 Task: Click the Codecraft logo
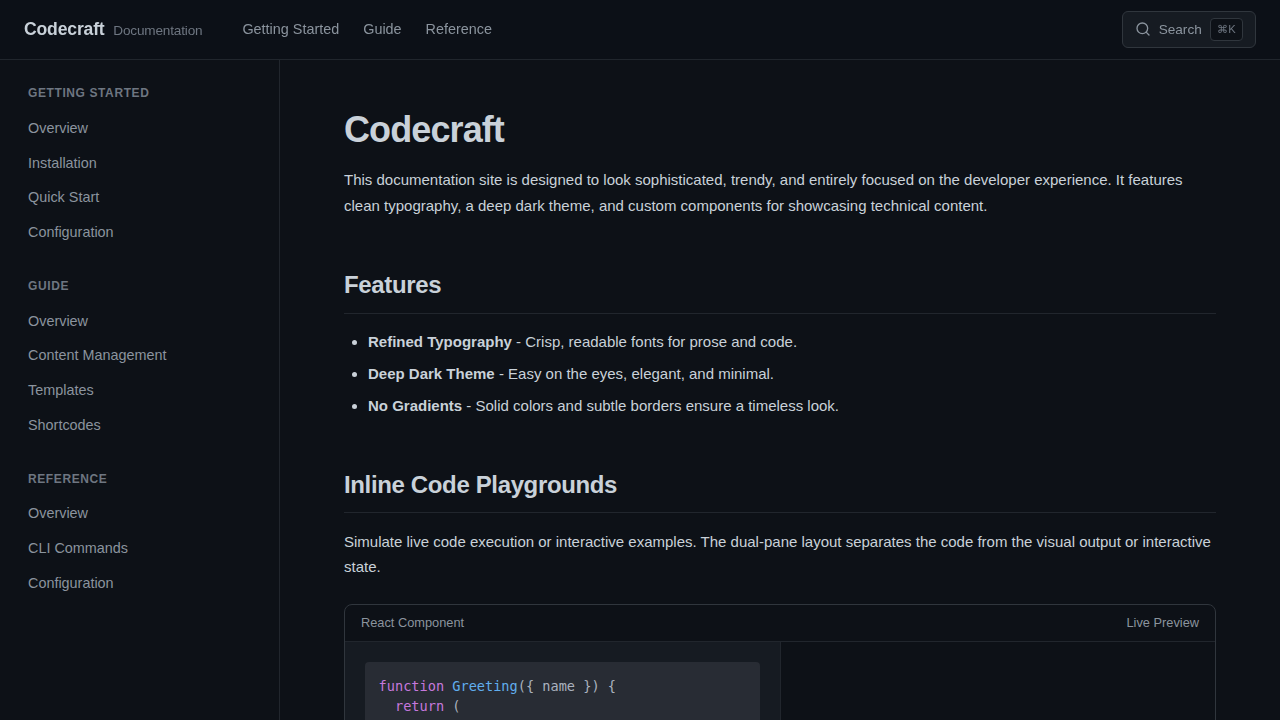coord(64,29)
